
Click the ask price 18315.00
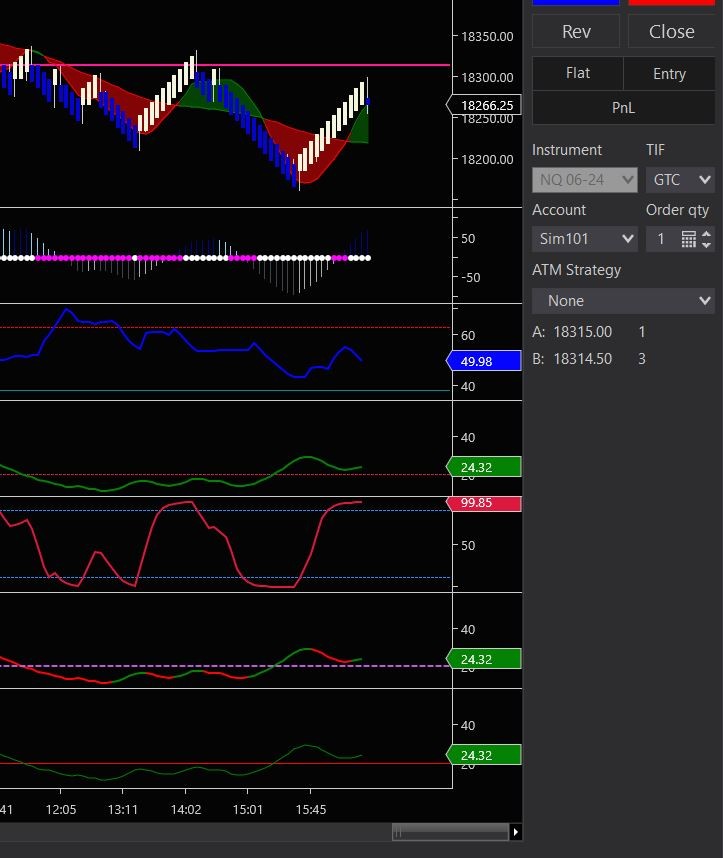(x=582, y=332)
